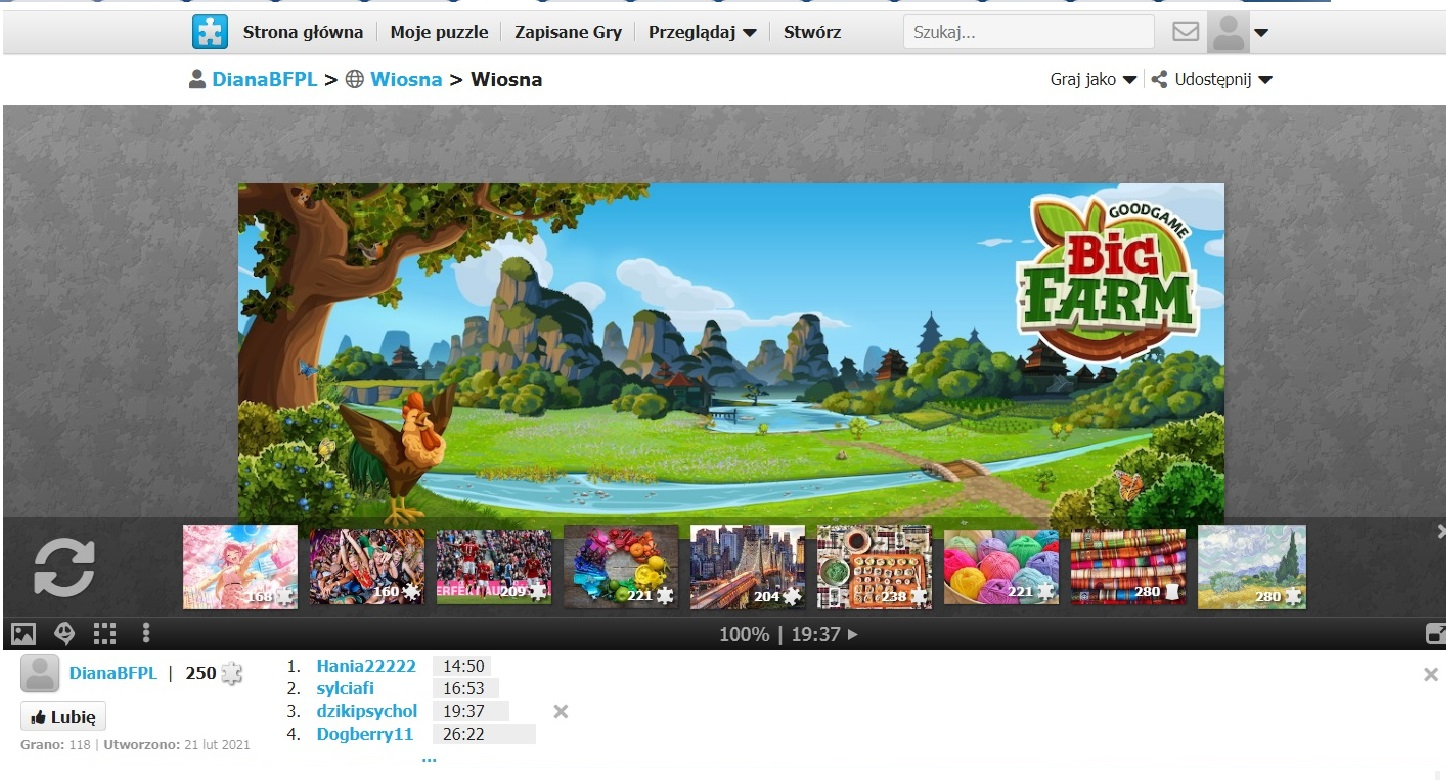Open the Udostępnij share dropdown
Viewport: 1446px width, 780px height.
[1212, 79]
